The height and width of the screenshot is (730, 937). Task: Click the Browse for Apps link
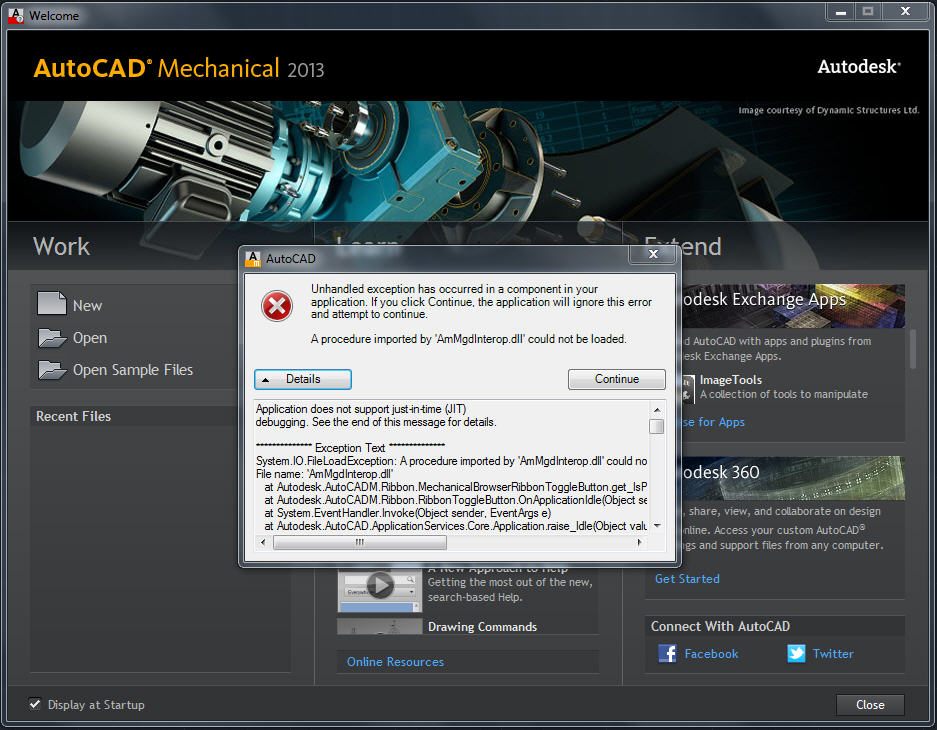[713, 422]
